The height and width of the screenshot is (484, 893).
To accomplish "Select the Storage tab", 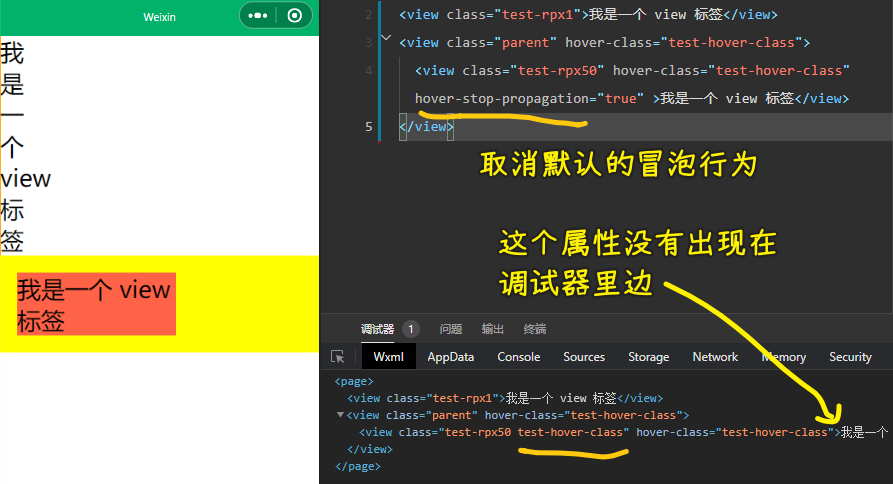I will click(648, 357).
